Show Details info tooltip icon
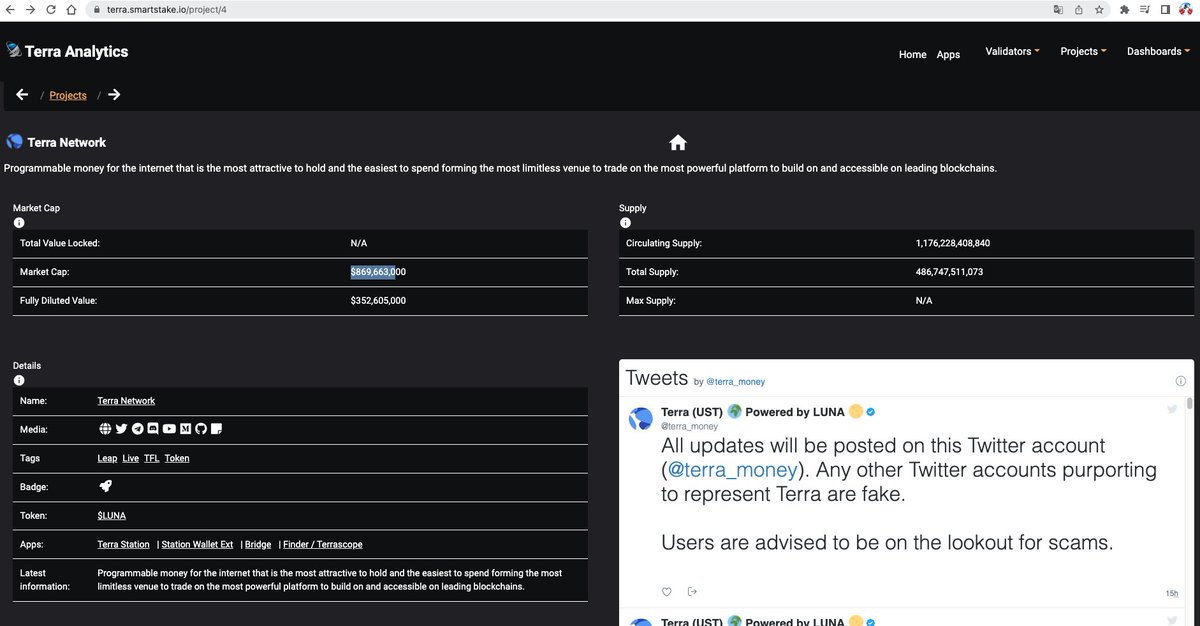The width and height of the screenshot is (1200, 626). click(19, 381)
